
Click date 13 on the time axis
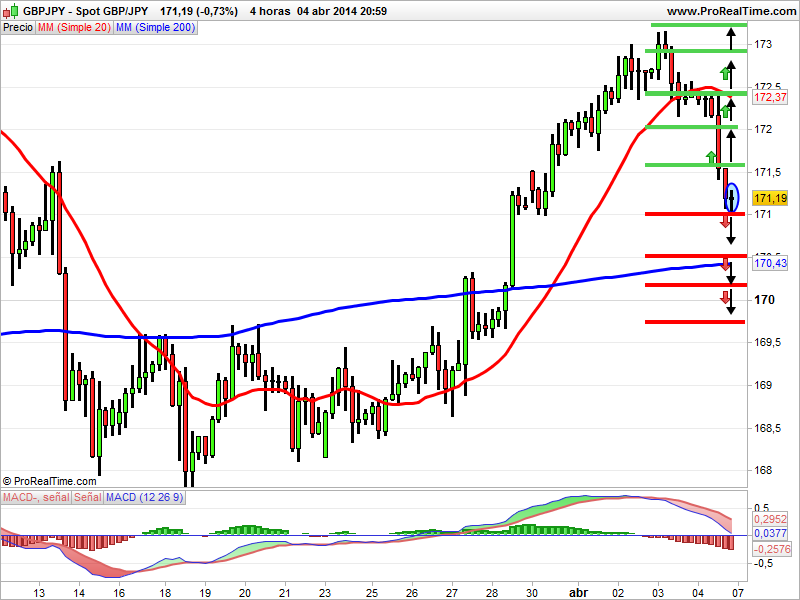click(39, 593)
